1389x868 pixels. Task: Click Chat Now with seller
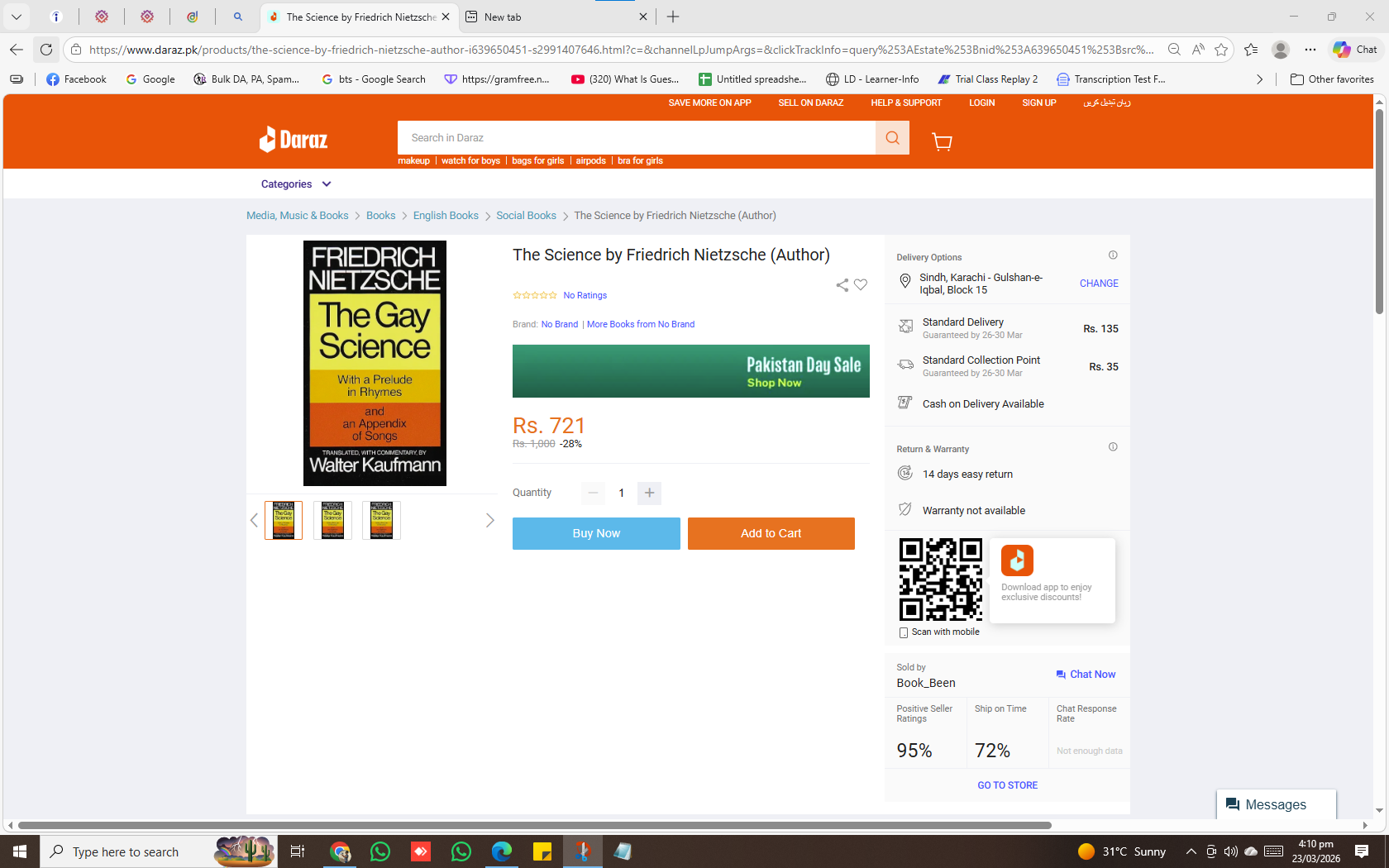coord(1086,675)
